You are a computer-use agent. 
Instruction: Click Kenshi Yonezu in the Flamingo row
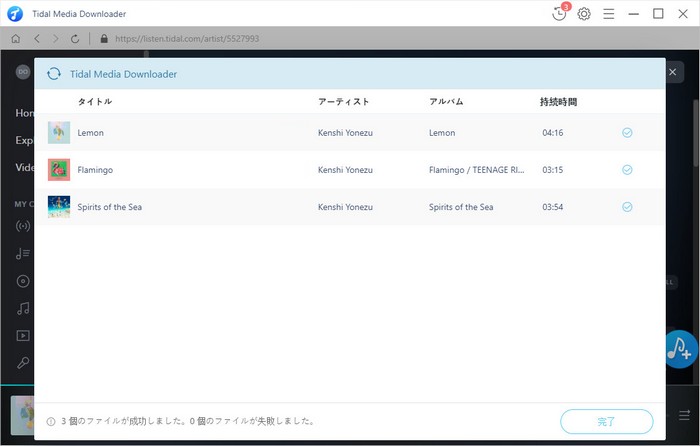tap(345, 170)
